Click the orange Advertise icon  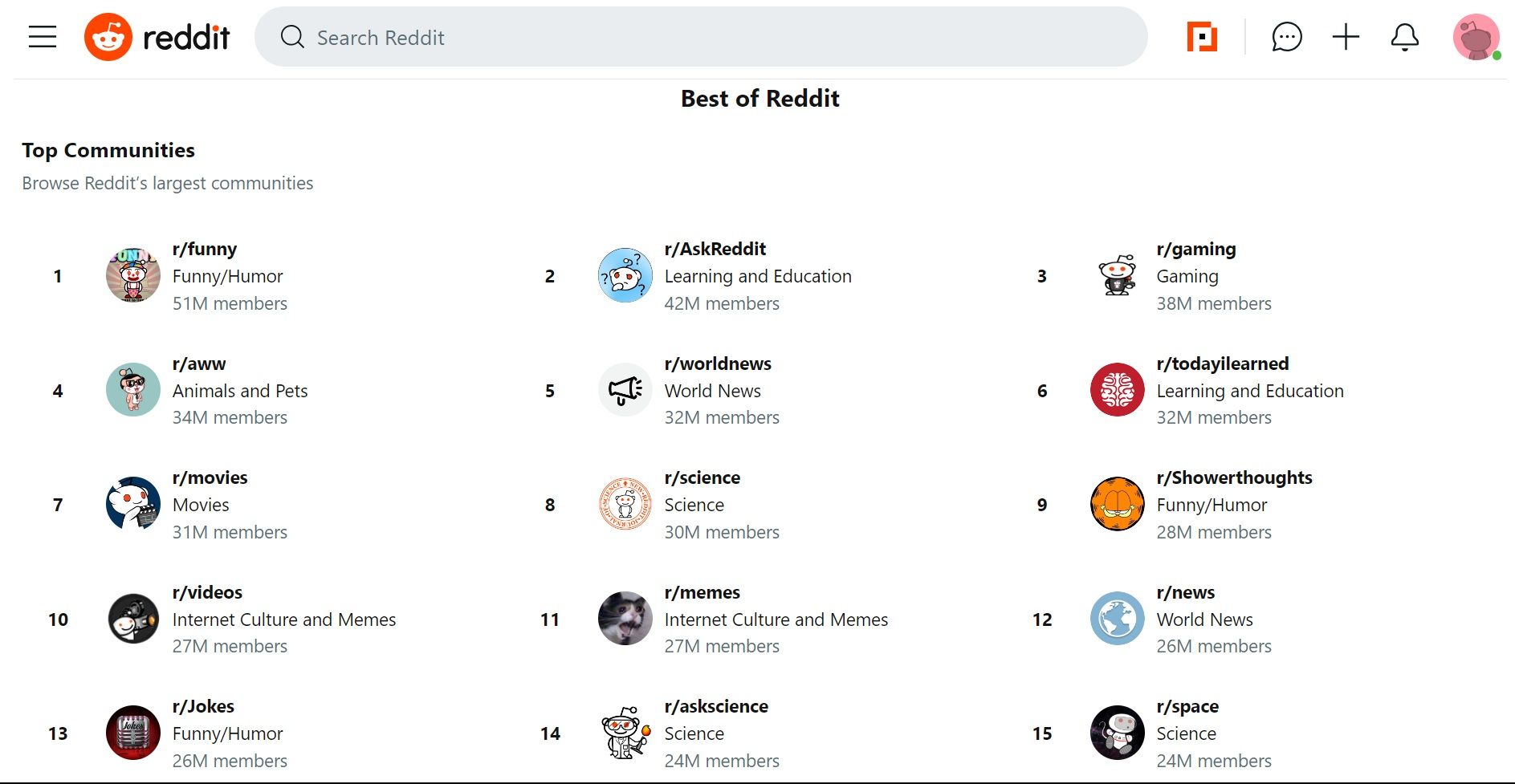pyautogui.click(x=1202, y=37)
